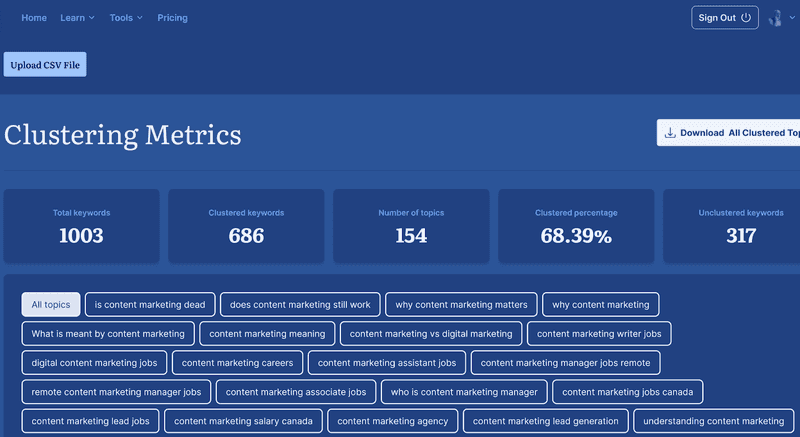Choose 'why content marketing matters' topic chip

pyautogui.click(x=461, y=304)
